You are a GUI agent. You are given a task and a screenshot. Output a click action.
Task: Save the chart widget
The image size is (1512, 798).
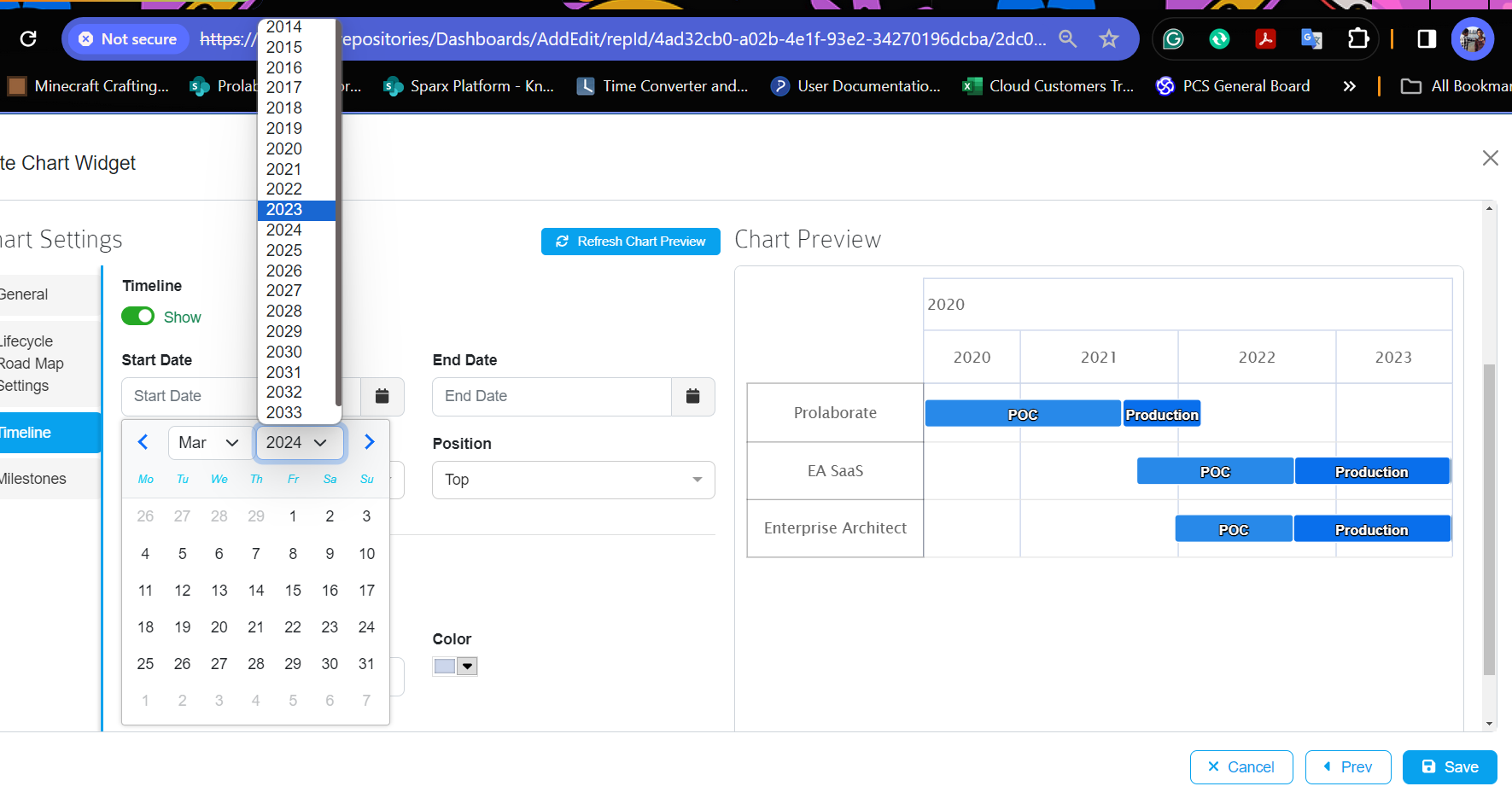point(1450,767)
